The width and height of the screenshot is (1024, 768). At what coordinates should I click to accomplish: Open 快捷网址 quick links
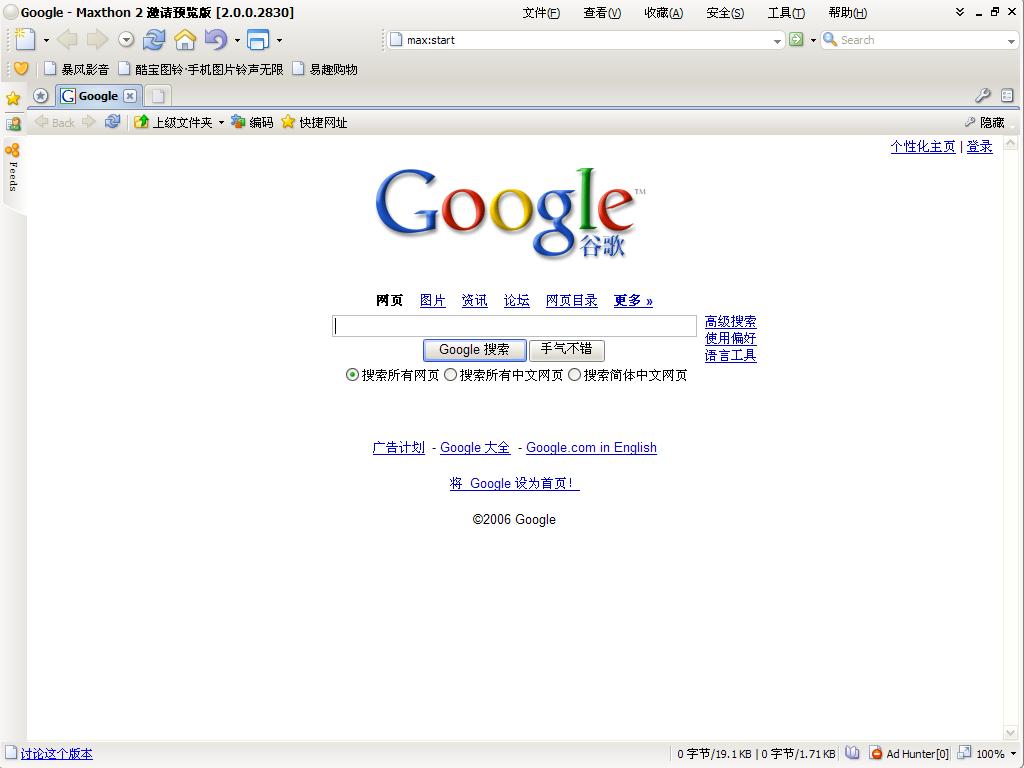click(314, 122)
